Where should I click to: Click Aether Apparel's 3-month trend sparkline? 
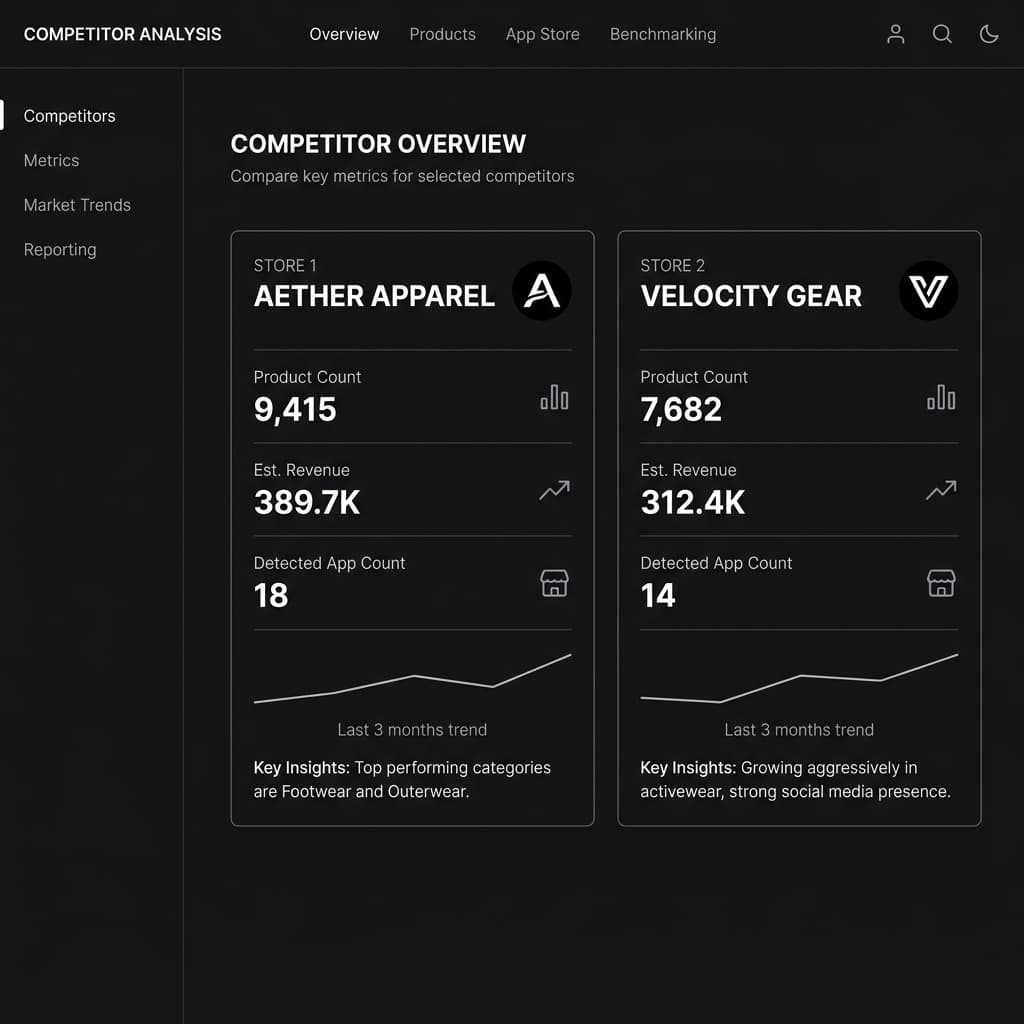coord(412,678)
